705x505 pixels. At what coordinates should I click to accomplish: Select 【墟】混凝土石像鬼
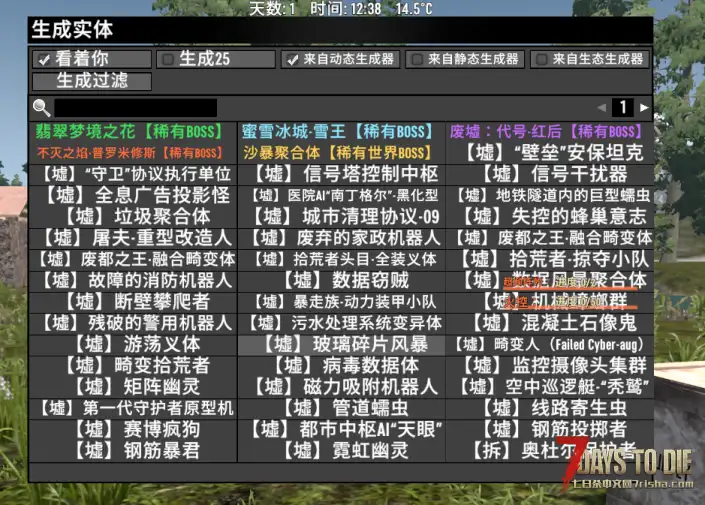(x=553, y=323)
